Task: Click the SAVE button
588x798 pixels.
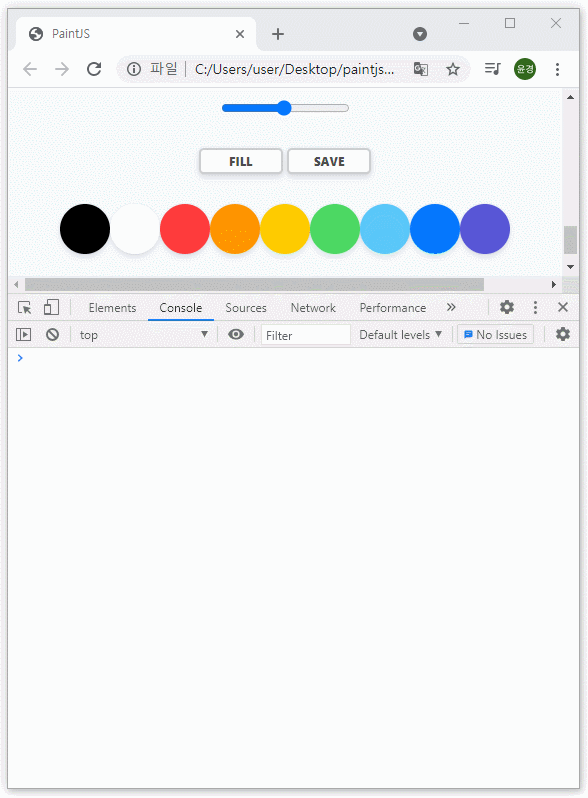Action: click(329, 161)
